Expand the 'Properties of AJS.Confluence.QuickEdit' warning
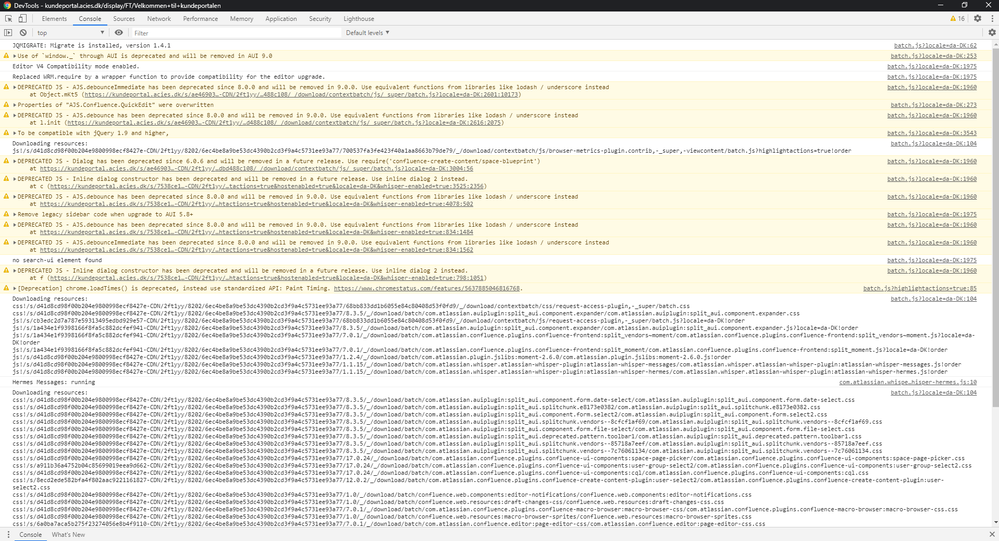Image resolution: width=999 pixels, height=541 pixels. 15,105
